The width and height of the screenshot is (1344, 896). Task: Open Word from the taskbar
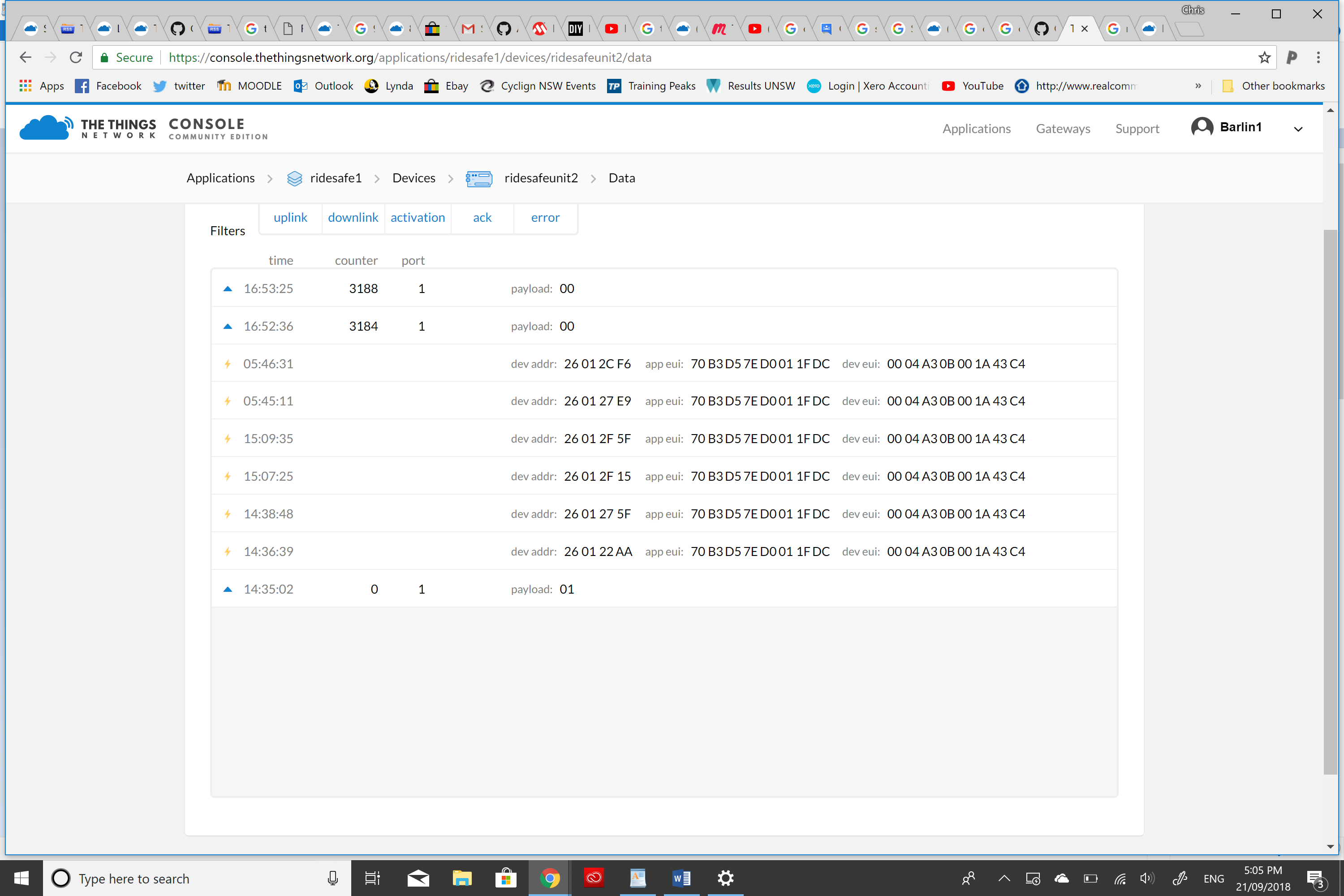coord(681,878)
